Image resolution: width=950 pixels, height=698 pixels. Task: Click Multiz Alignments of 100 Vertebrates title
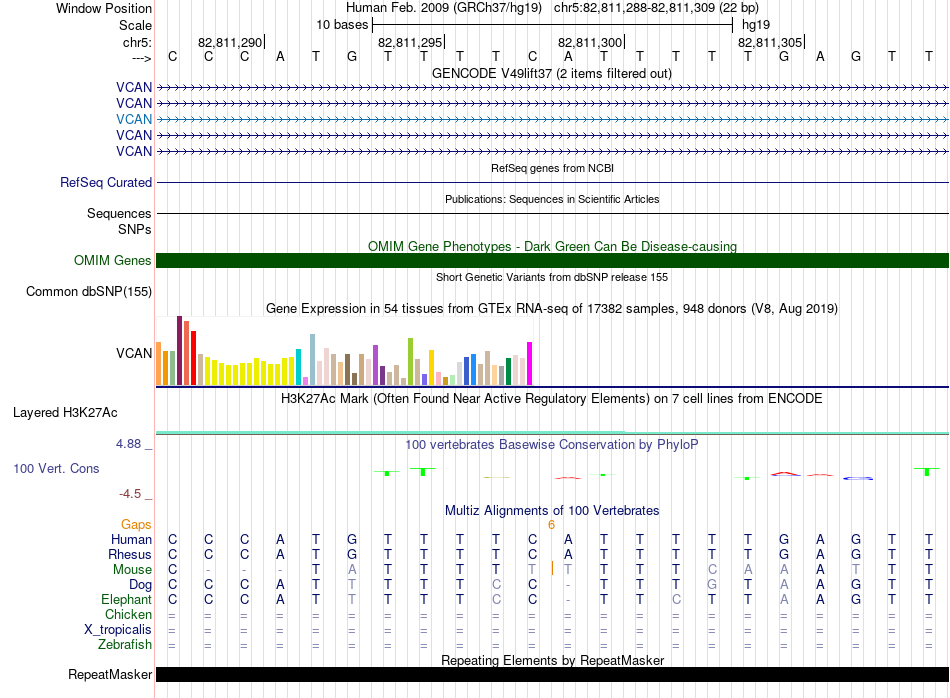coord(552,510)
